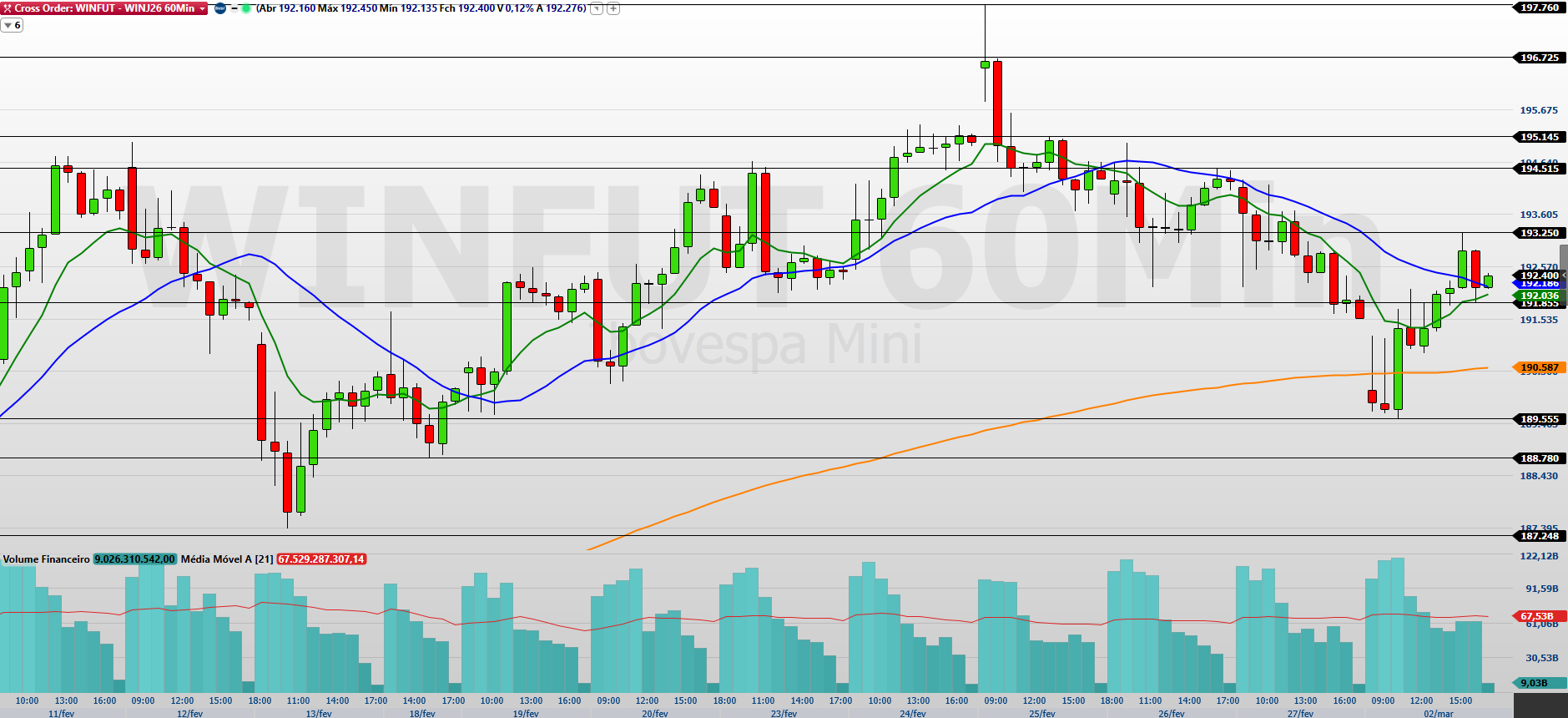This screenshot has height=718, width=1568.
Task: Click the 189.555 support line price label
Action: tap(1539, 419)
